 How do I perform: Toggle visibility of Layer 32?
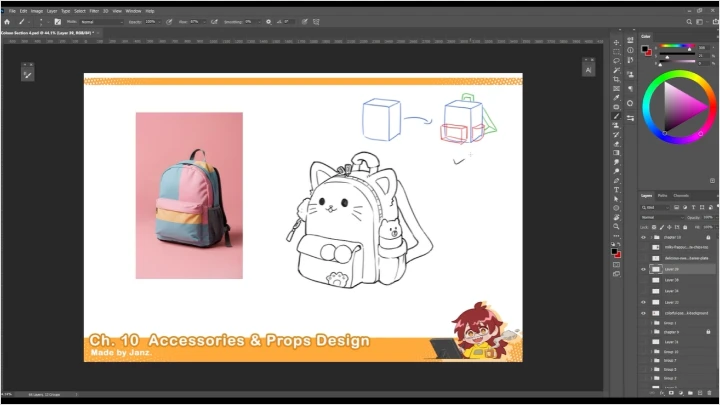coord(644,302)
